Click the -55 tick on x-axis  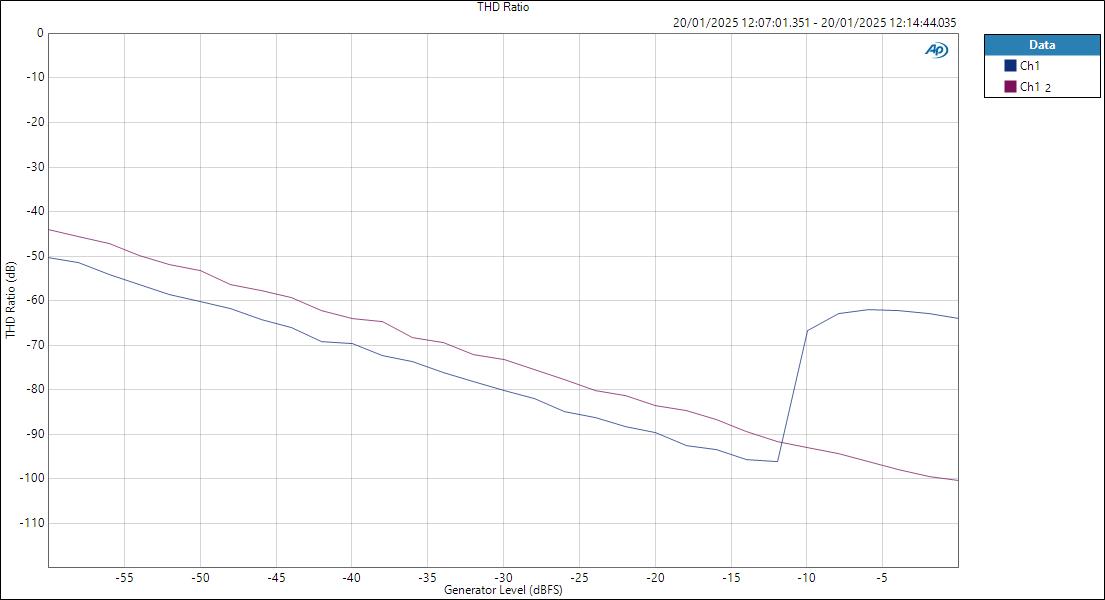(x=124, y=577)
